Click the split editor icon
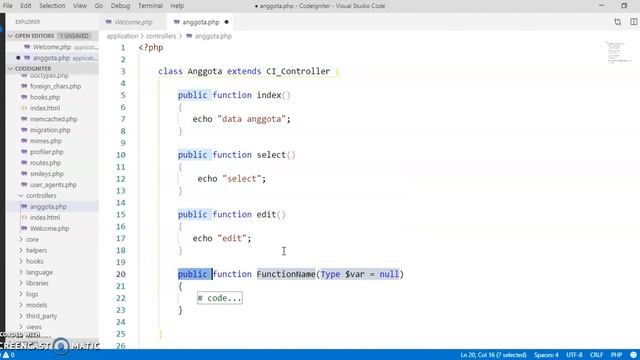Screen dimensions: 640x360 pos(633,22)
